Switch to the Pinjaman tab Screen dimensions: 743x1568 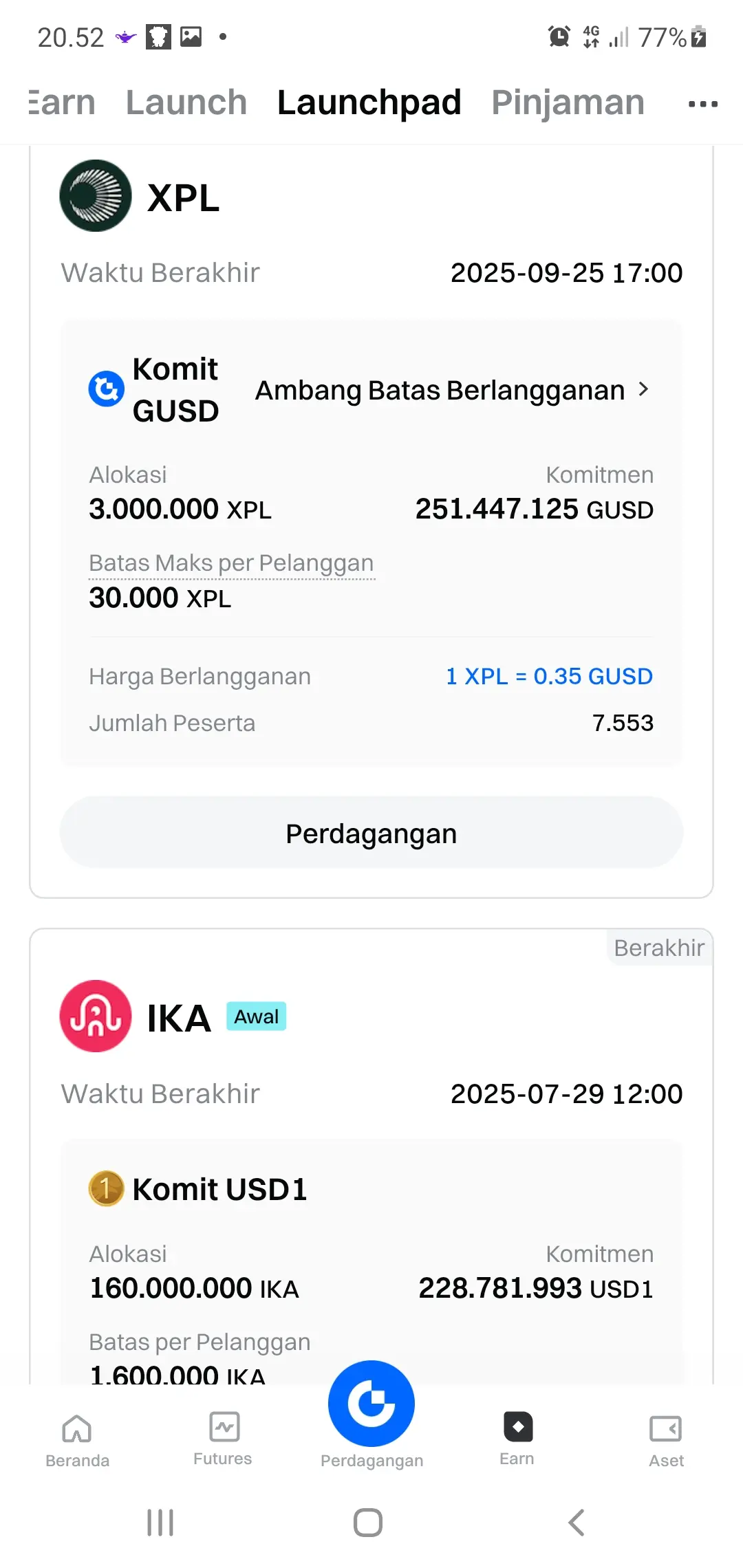tap(568, 103)
